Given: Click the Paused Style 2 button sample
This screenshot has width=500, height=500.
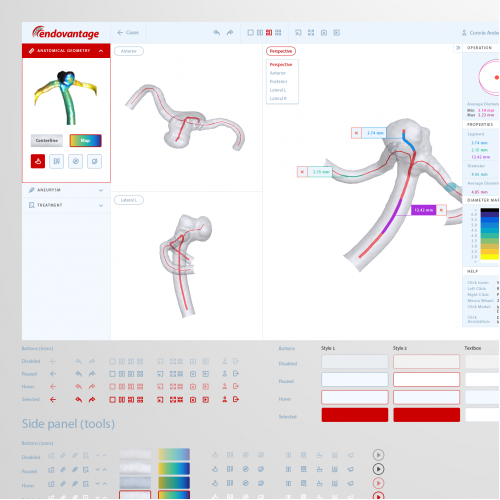Looking at the screenshot, I should click(x=427, y=379).
